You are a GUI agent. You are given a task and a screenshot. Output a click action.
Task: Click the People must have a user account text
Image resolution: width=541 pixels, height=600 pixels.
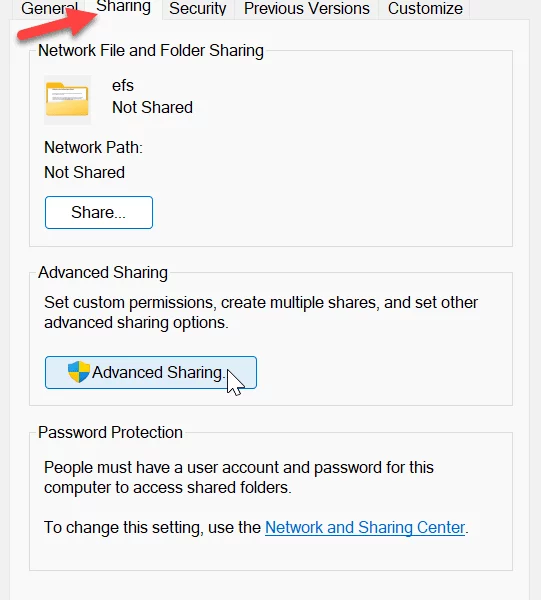pyautogui.click(x=239, y=477)
